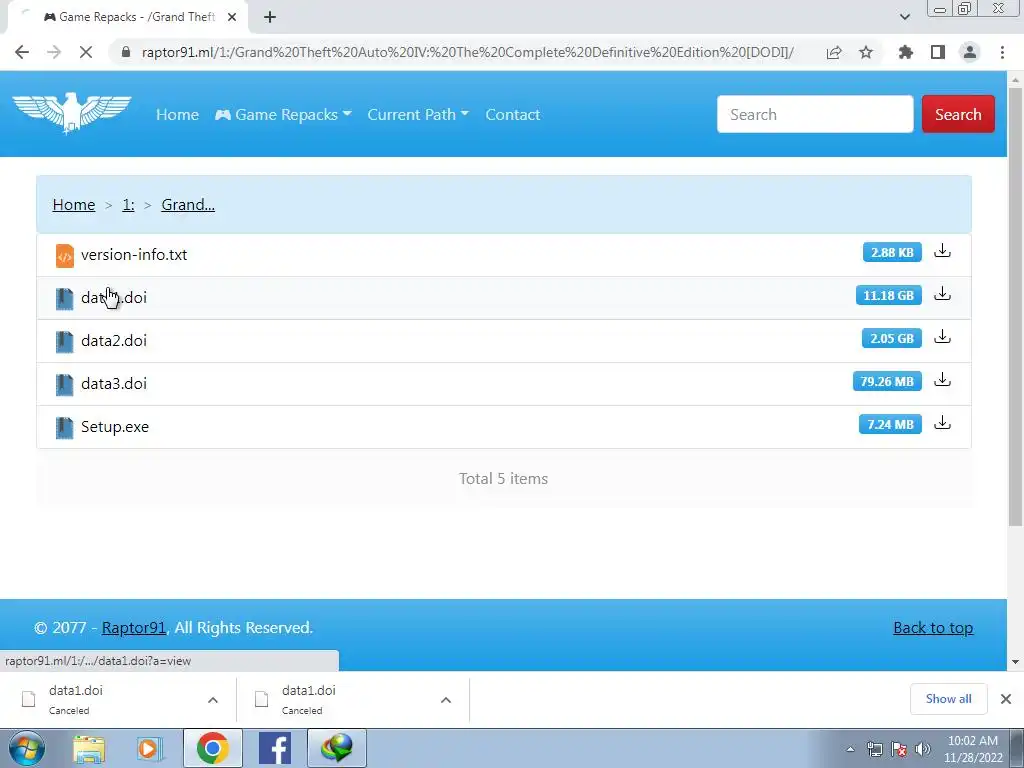Open the share page icon in address bar
Screen dimensions: 1024x768
tap(834, 52)
